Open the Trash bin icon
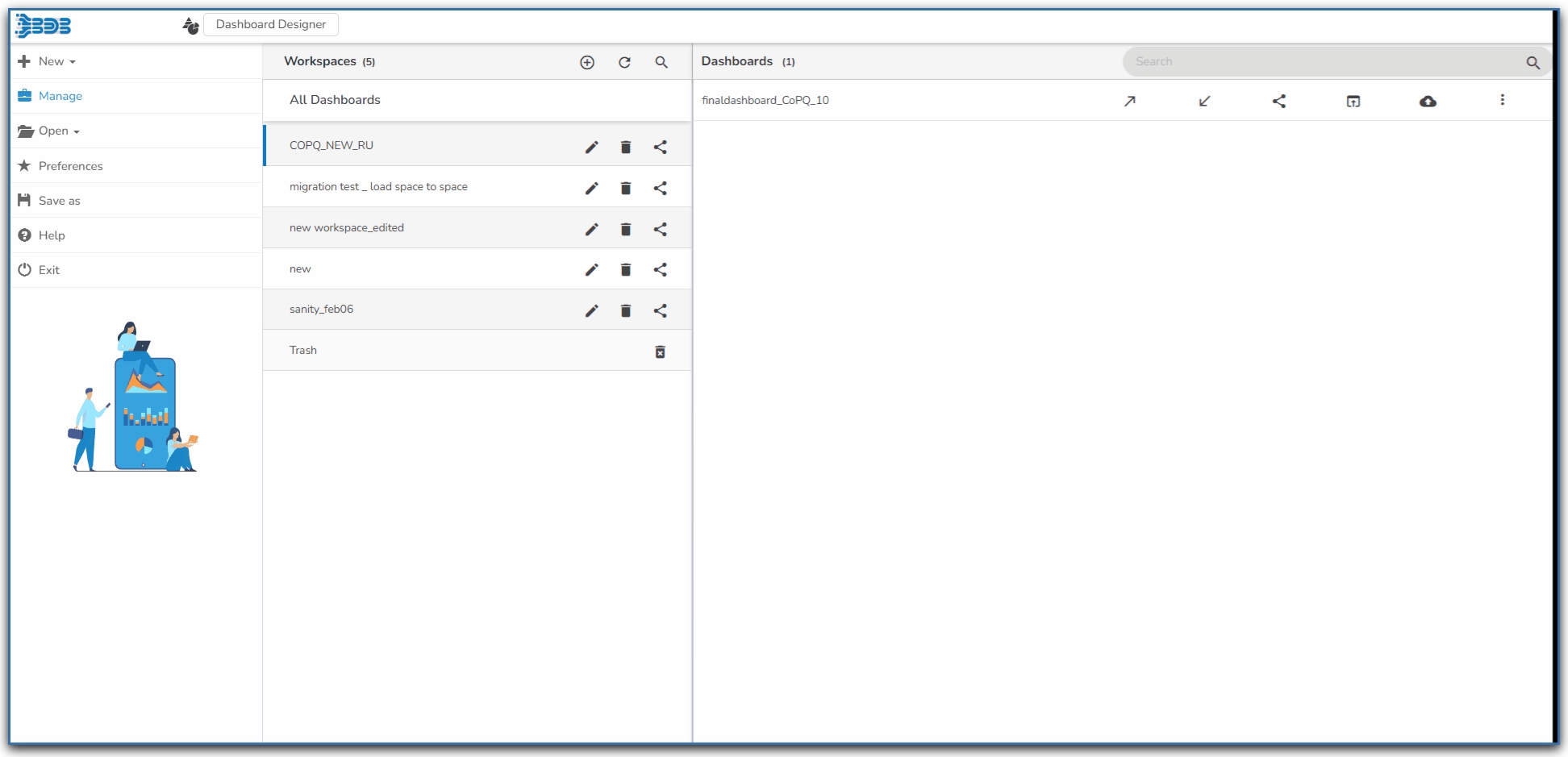 tap(660, 351)
